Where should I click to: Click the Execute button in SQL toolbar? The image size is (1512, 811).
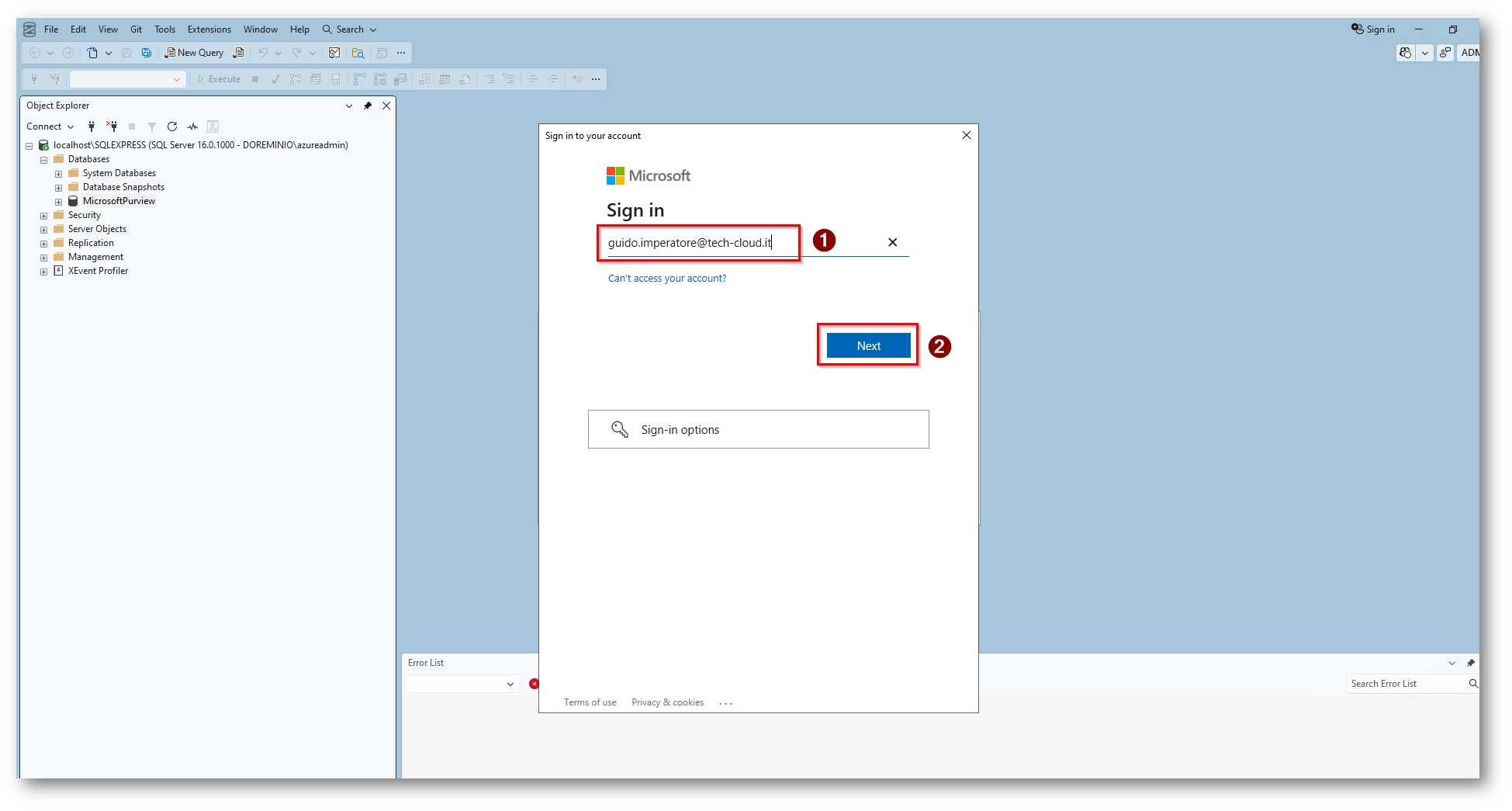point(219,79)
